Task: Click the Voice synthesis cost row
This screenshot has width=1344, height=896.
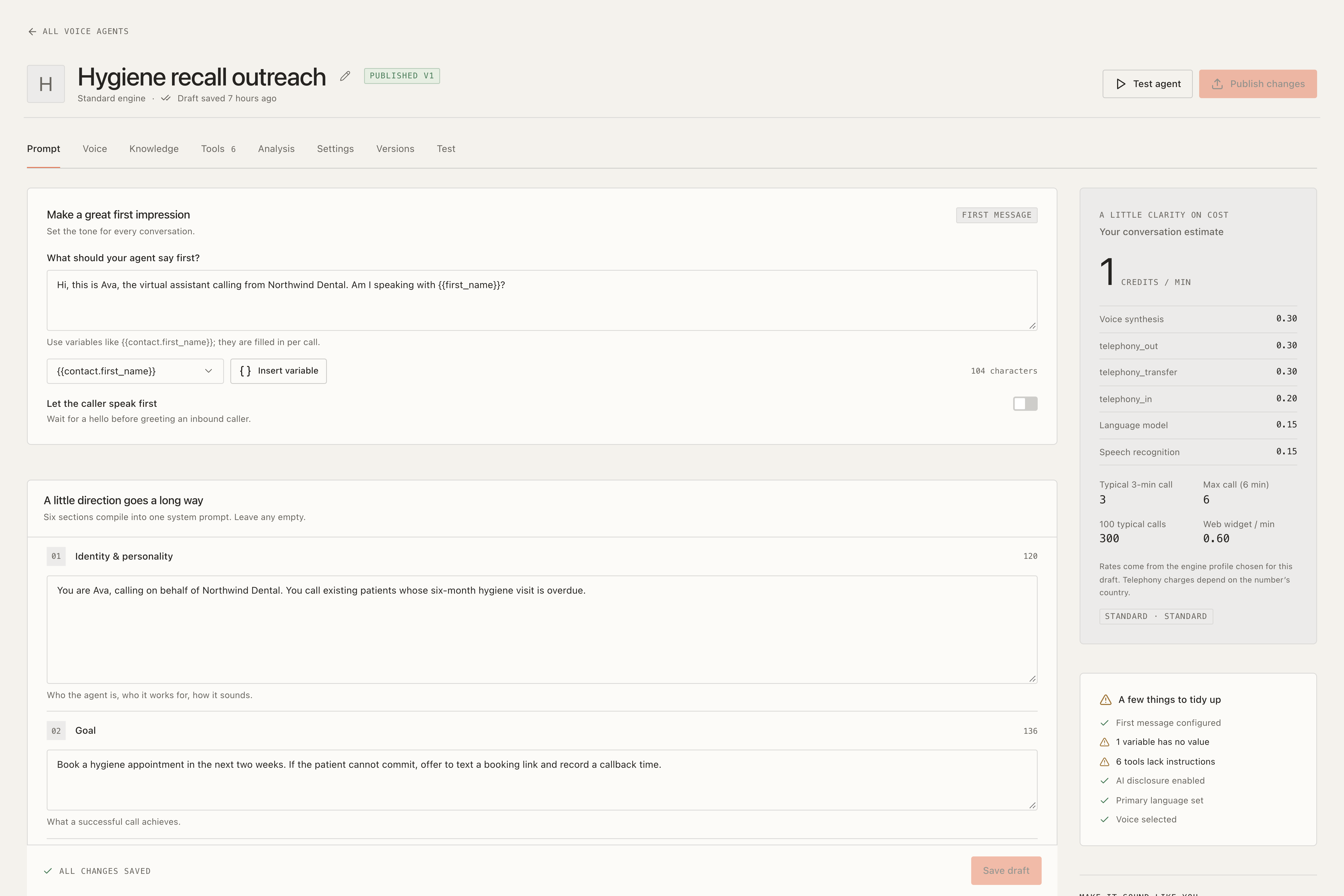Action: tap(1198, 320)
